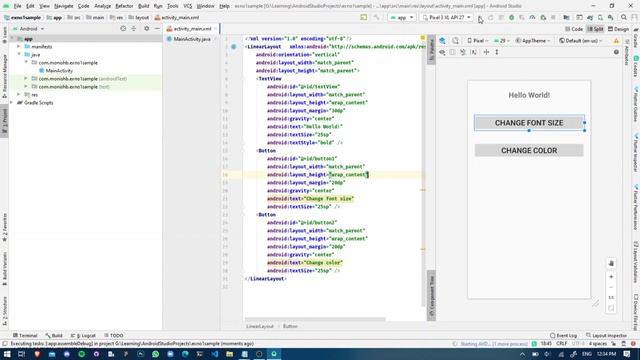
Task: Open Android project view dropdown
Action: click(28, 29)
